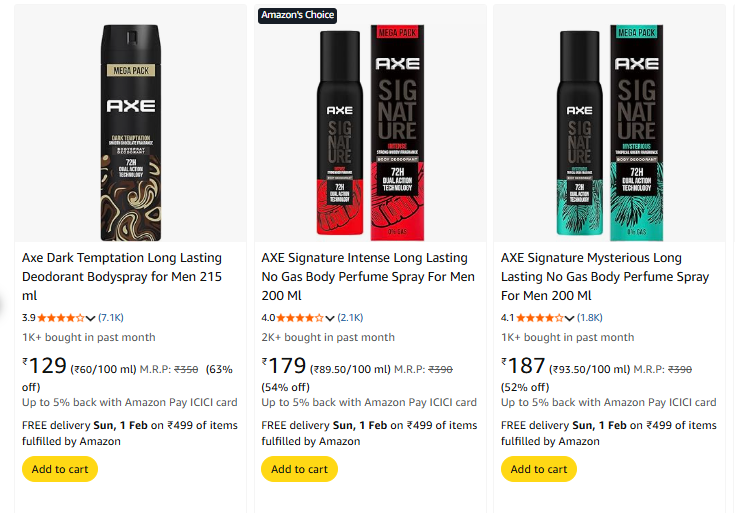Expand the rating chevron for Signature Mysterious
735x513 pixels.
(569, 318)
